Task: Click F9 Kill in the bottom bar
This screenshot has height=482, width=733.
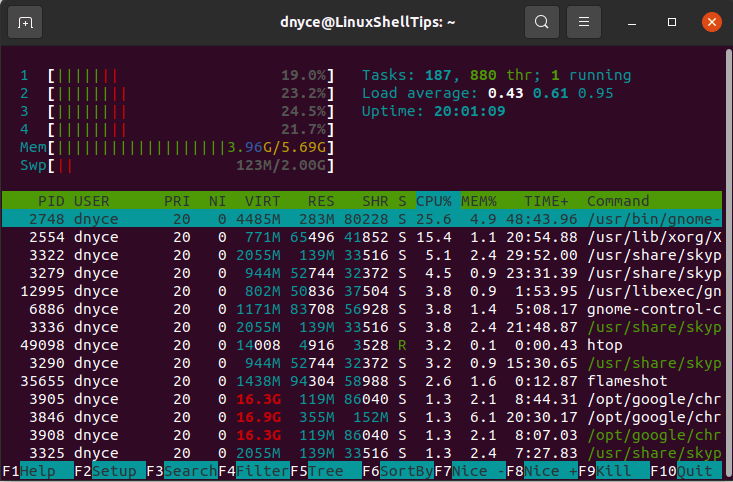Action: 614,471
